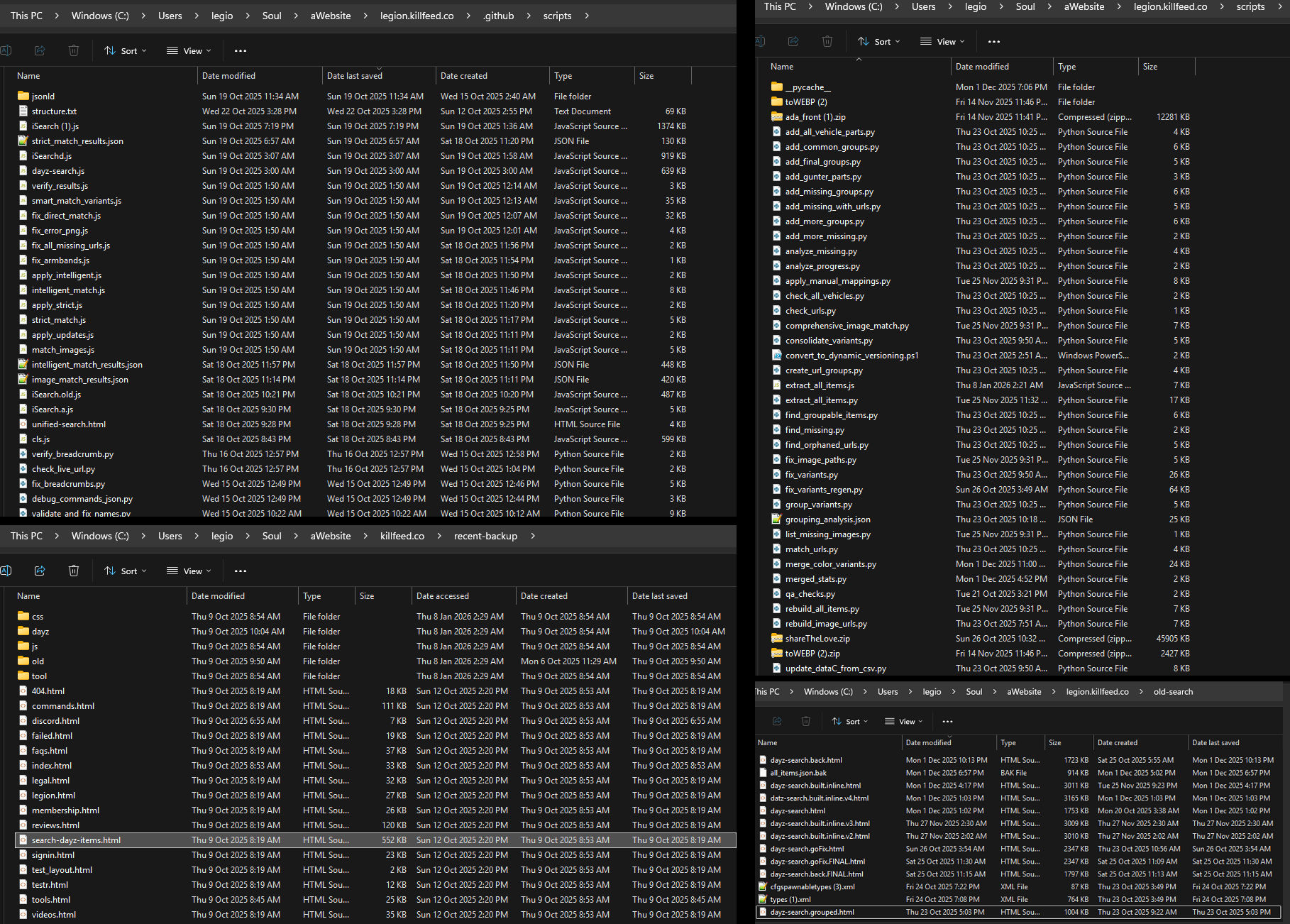Open View dropdown in the .github scripts window
The width and height of the screenshot is (1290, 924).
[x=189, y=51]
